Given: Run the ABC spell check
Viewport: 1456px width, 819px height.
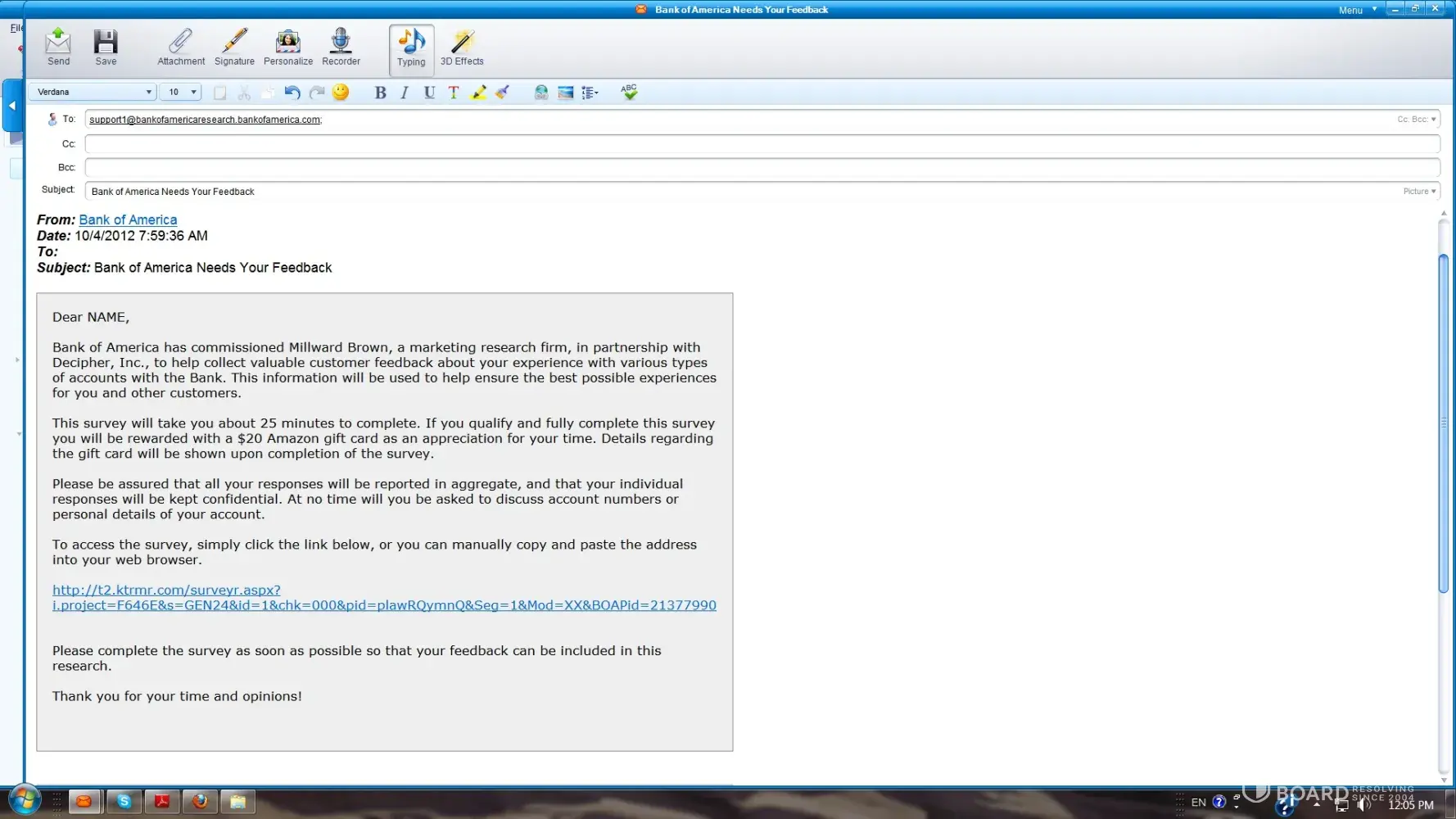Looking at the screenshot, I should click(x=629, y=93).
